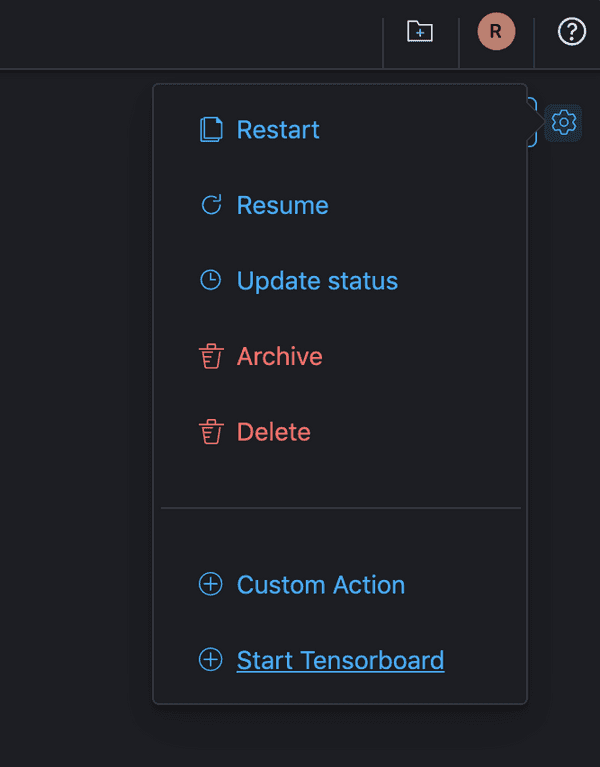Open the user avatar labeled R

[496, 32]
